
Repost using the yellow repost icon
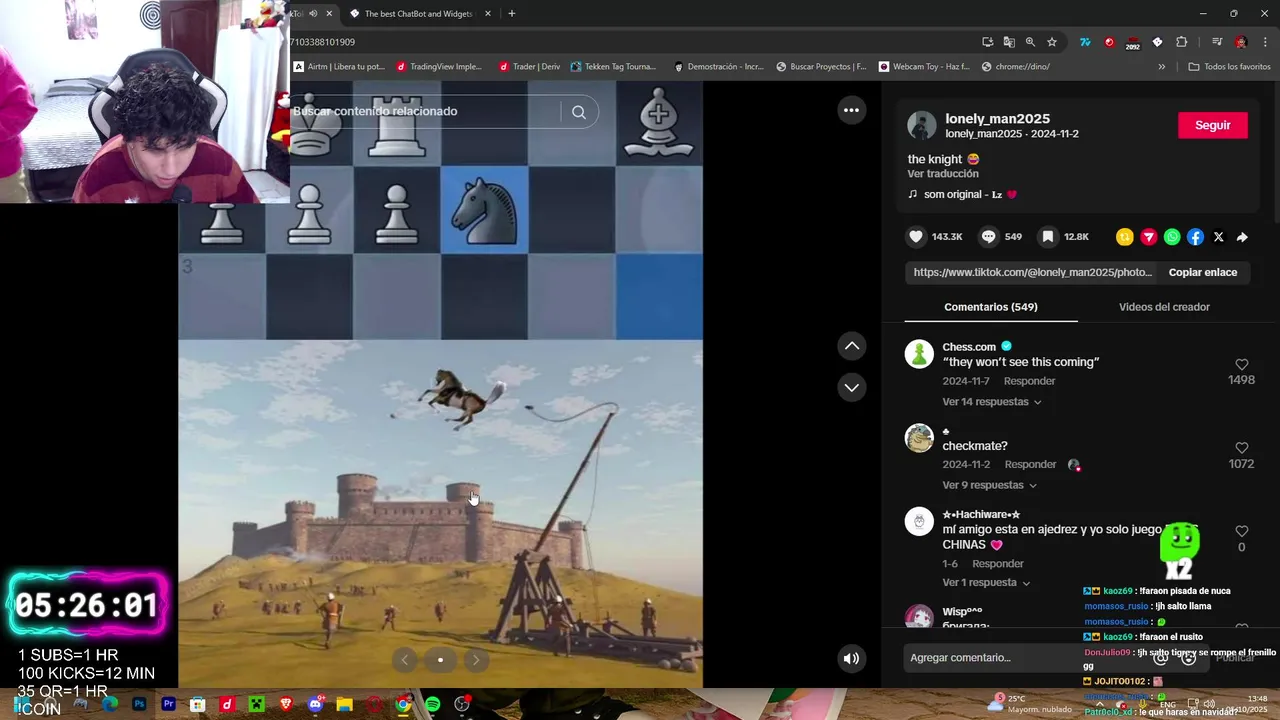[x=1125, y=237]
